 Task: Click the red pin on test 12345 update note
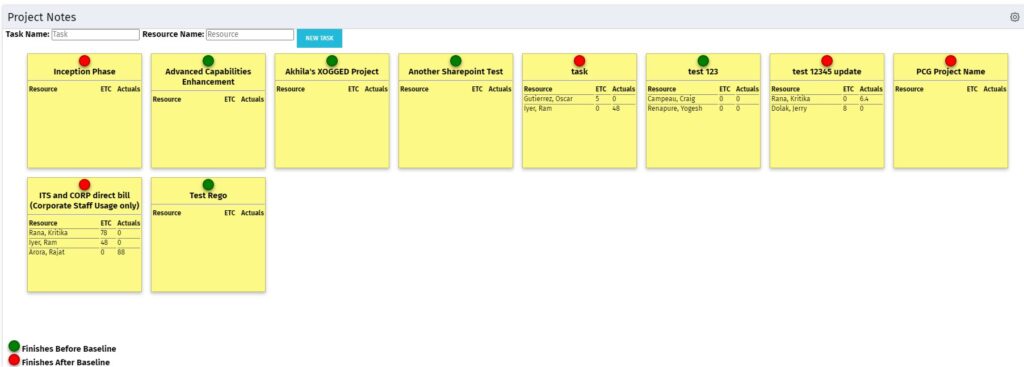click(827, 61)
